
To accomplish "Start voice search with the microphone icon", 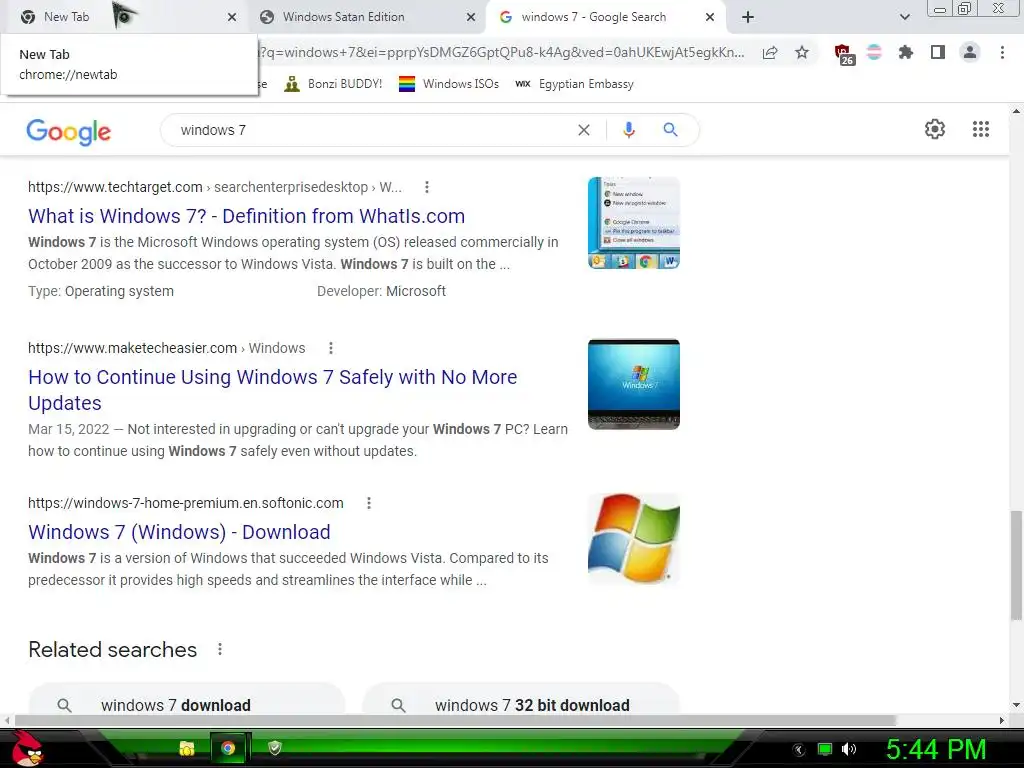I will 628,130.
